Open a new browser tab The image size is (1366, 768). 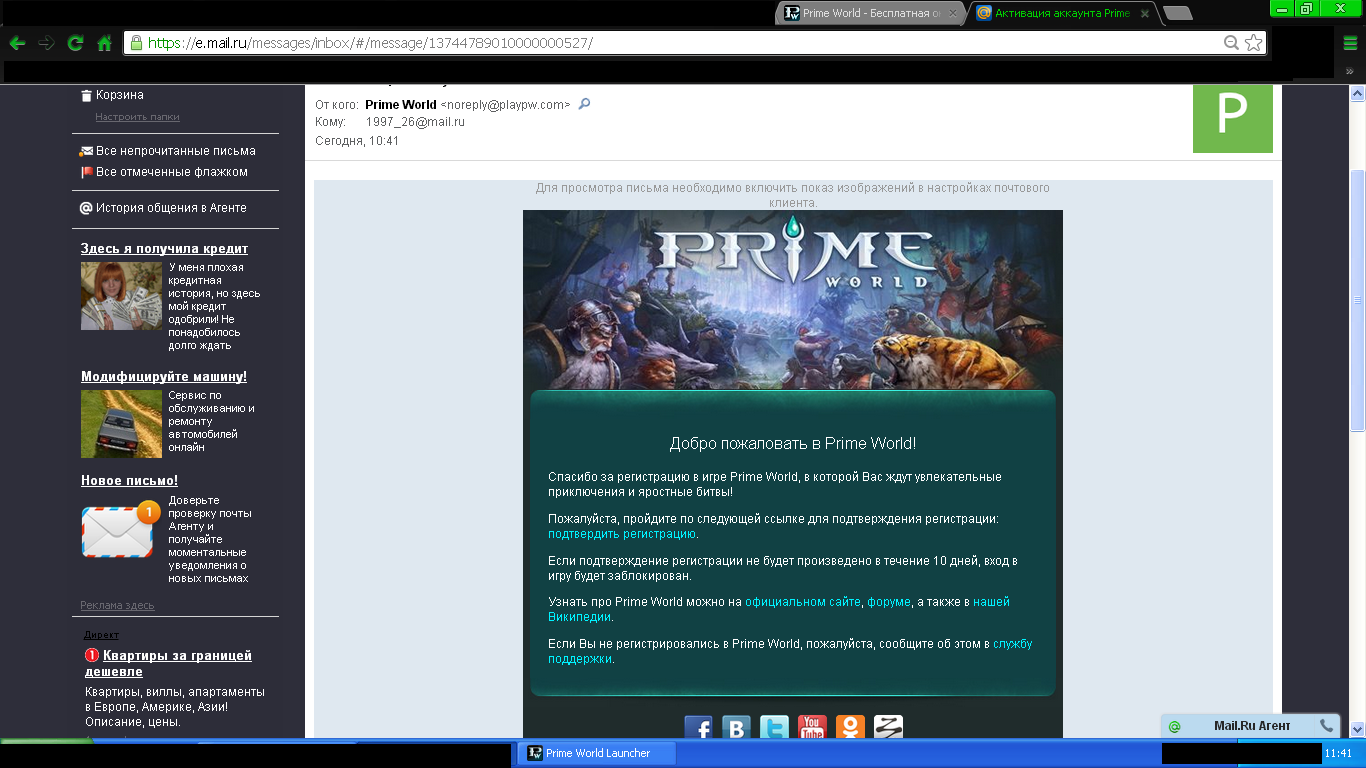1178,13
